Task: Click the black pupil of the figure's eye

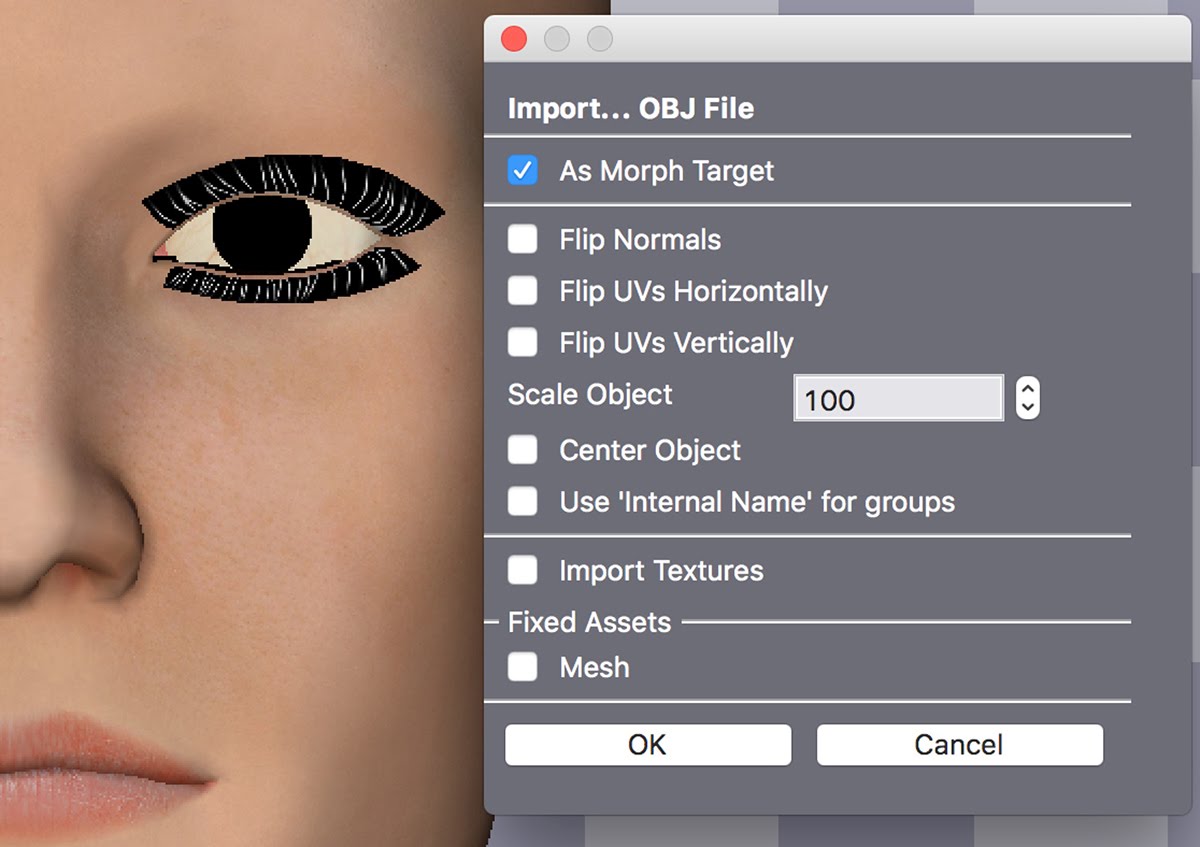Action: (263, 234)
